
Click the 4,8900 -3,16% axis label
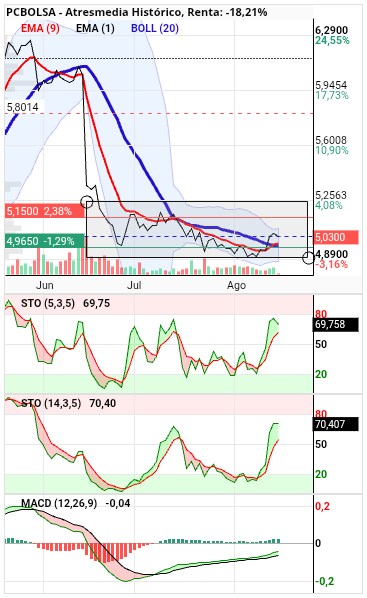pos(332,259)
